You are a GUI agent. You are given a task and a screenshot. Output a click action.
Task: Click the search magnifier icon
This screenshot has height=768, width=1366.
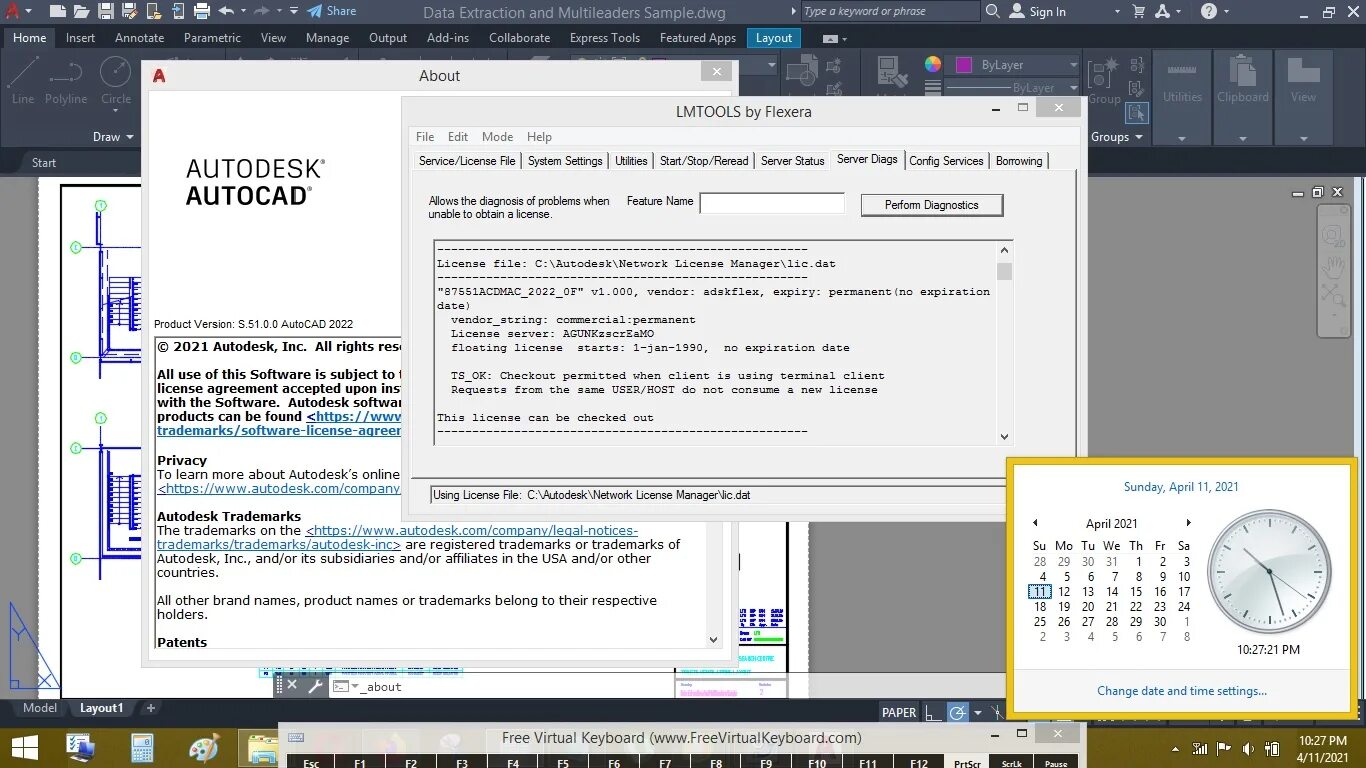[x=992, y=11]
